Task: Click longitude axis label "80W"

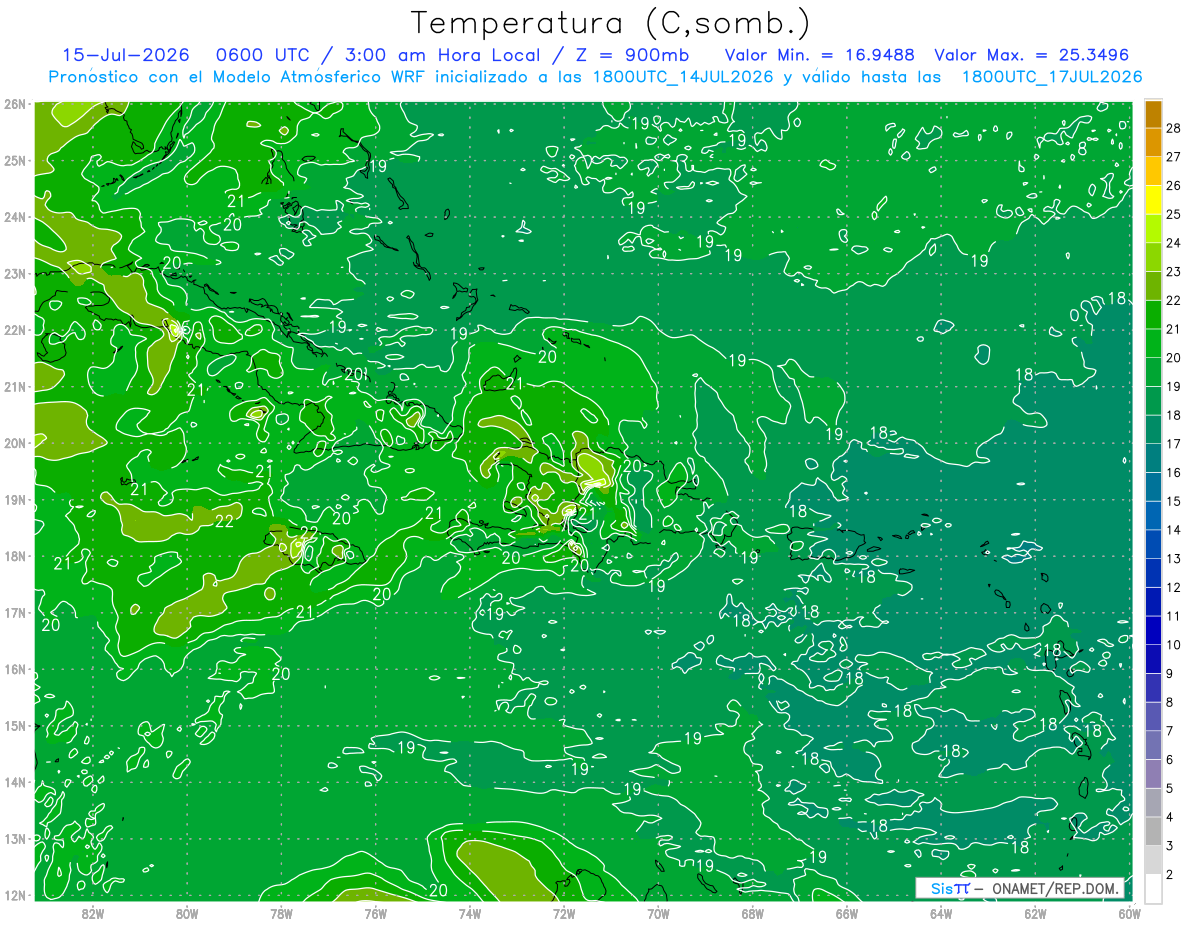Action: (187, 912)
